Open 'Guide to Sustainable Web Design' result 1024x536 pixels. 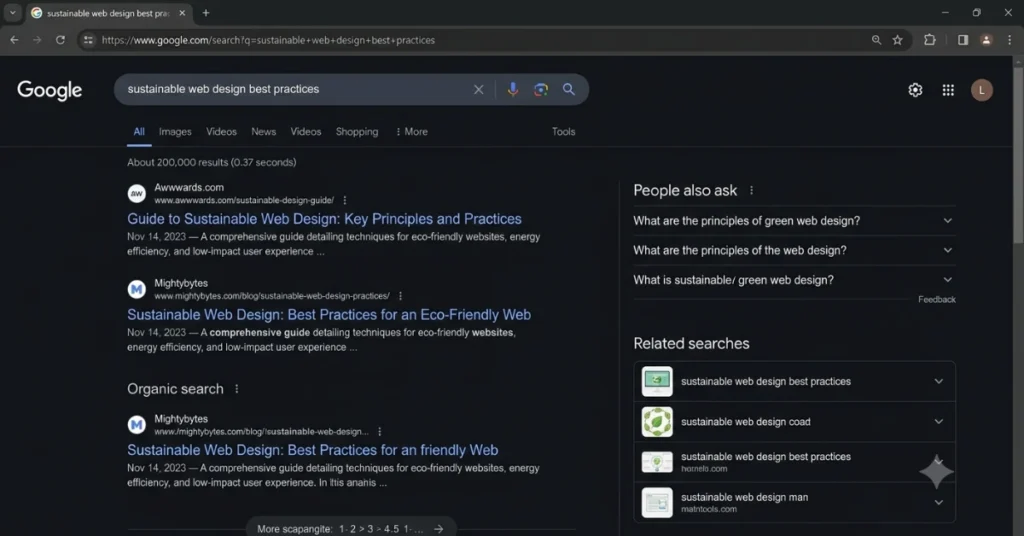(x=325, y=219)
